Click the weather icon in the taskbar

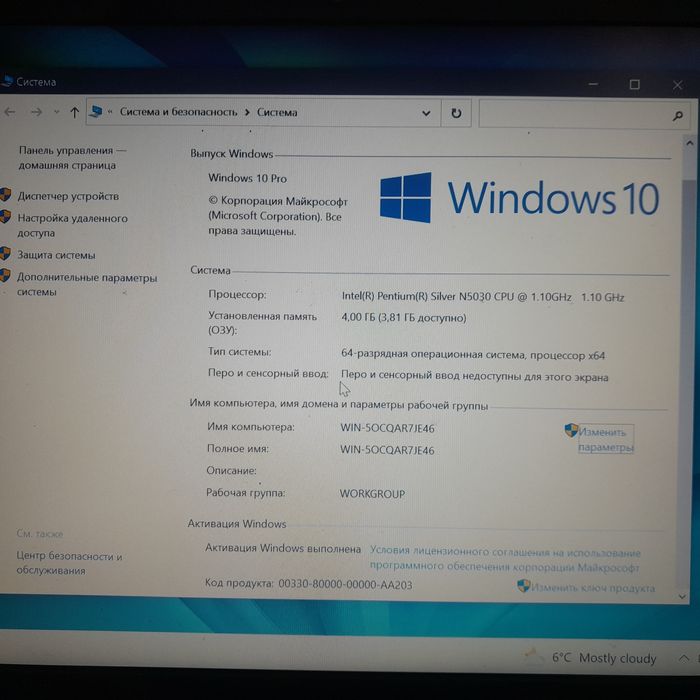534,656
